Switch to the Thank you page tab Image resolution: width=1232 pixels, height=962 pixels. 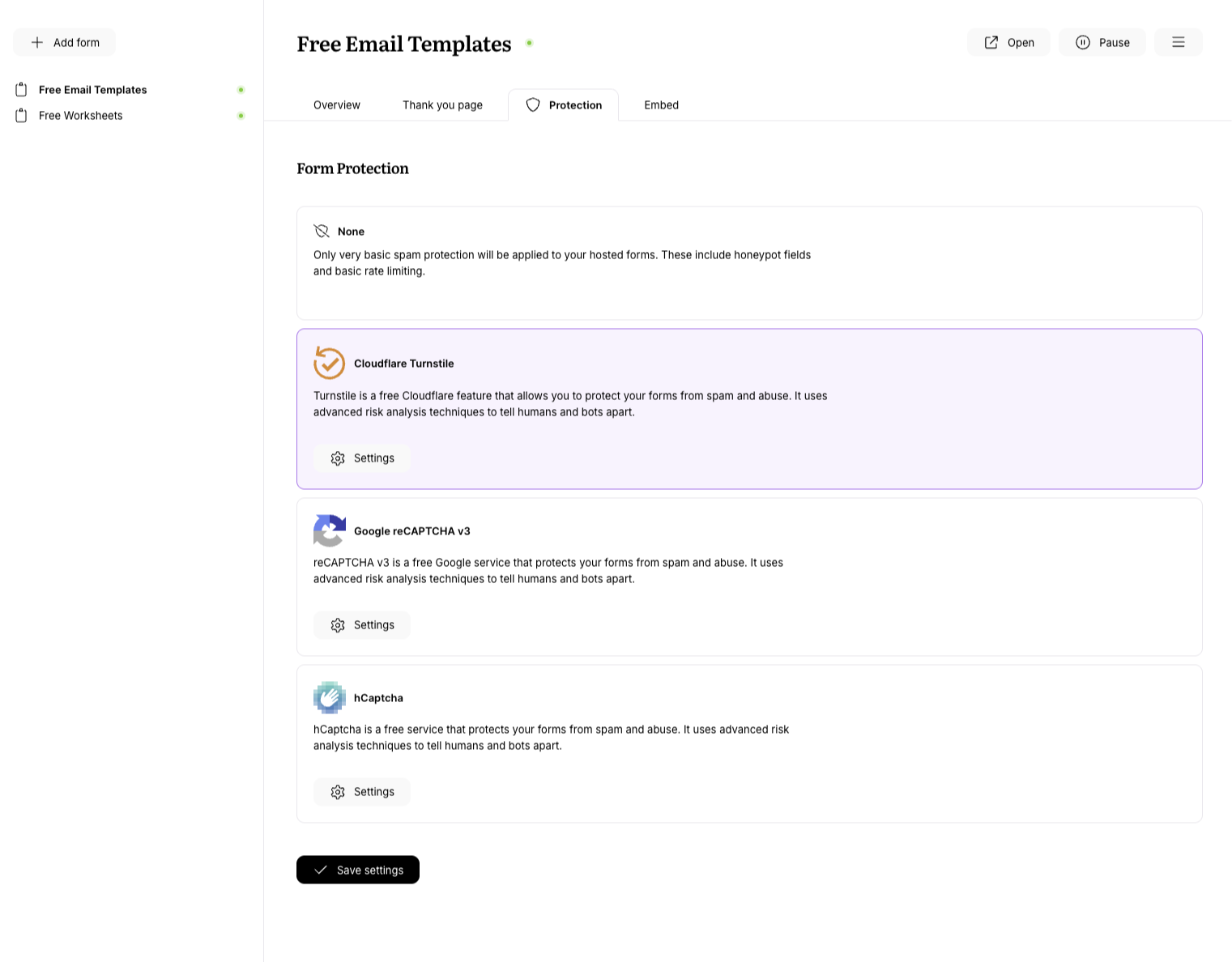pos(442,104)
